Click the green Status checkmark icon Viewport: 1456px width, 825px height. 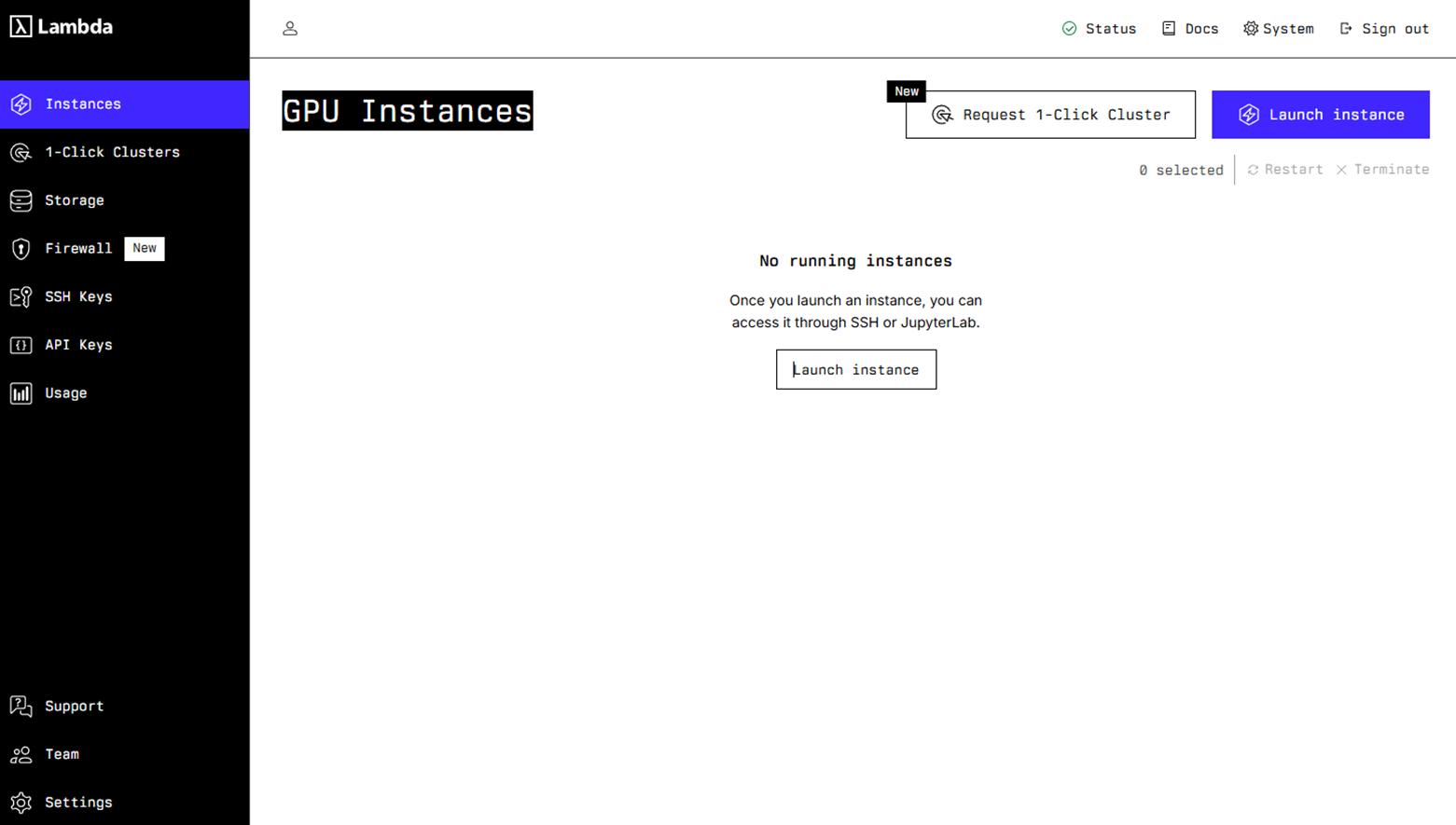point(1070,29)
